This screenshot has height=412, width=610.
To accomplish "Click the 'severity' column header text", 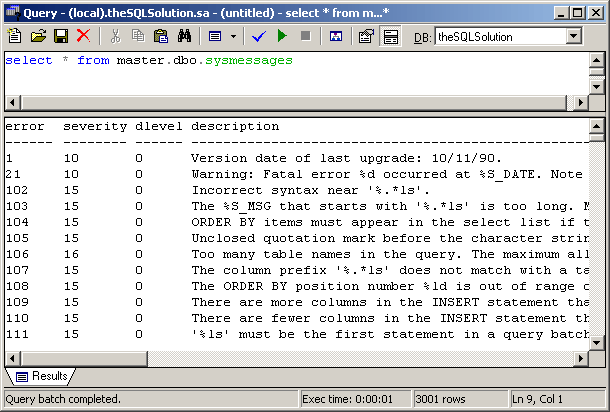I will pos(95,126).
